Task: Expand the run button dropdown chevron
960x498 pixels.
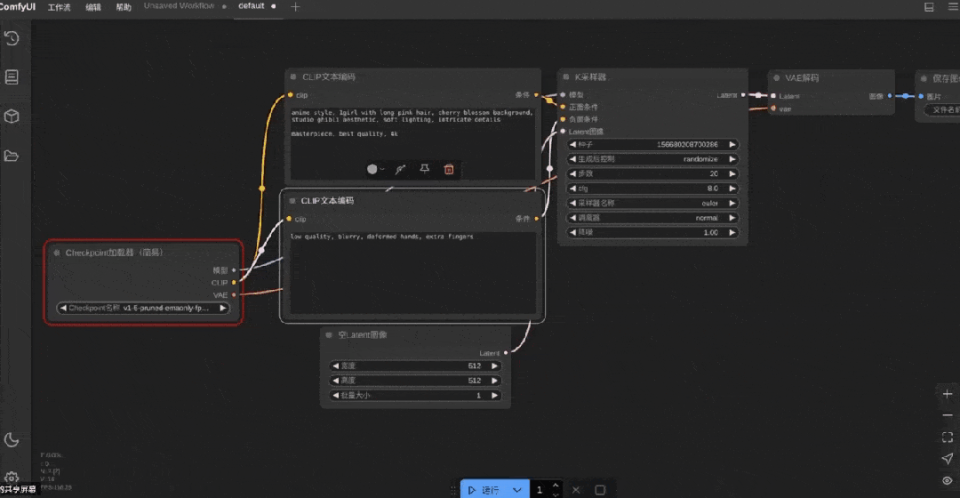Action: point(517,490)
